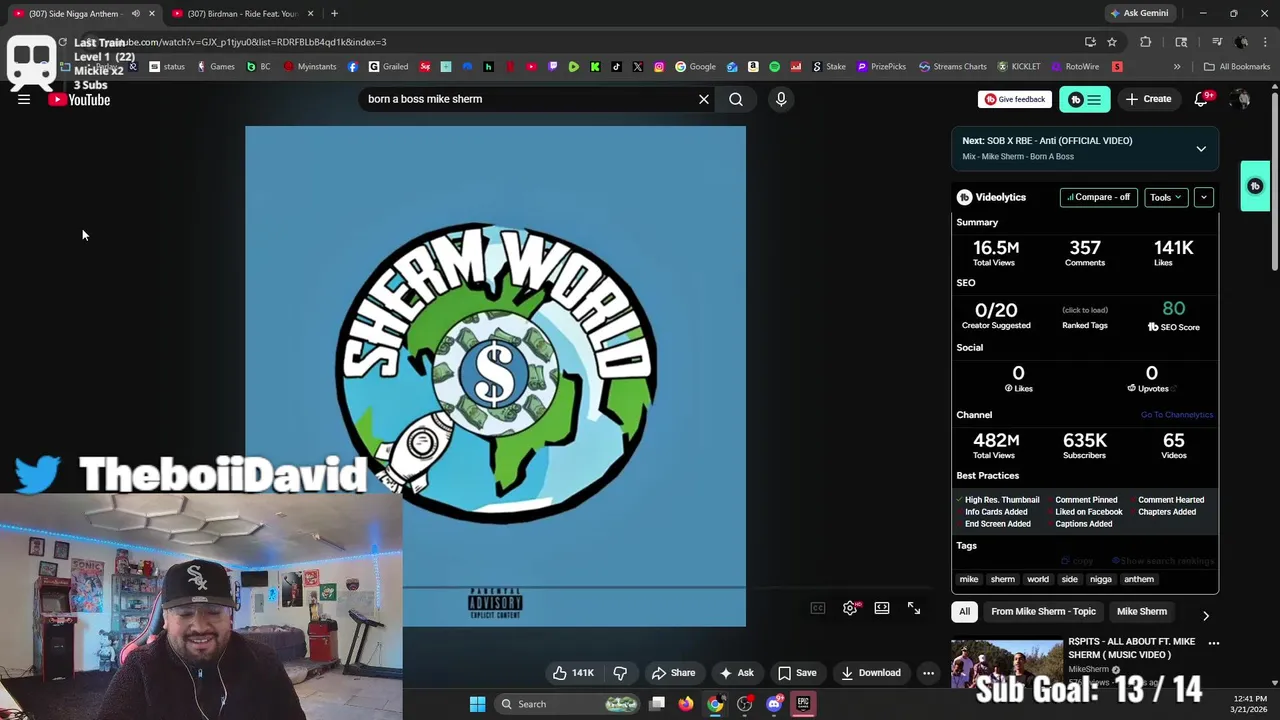This screenshot has height=720, width=1280.
Task: Follow the Go To Channelytics link
Action: (1176, 415)
